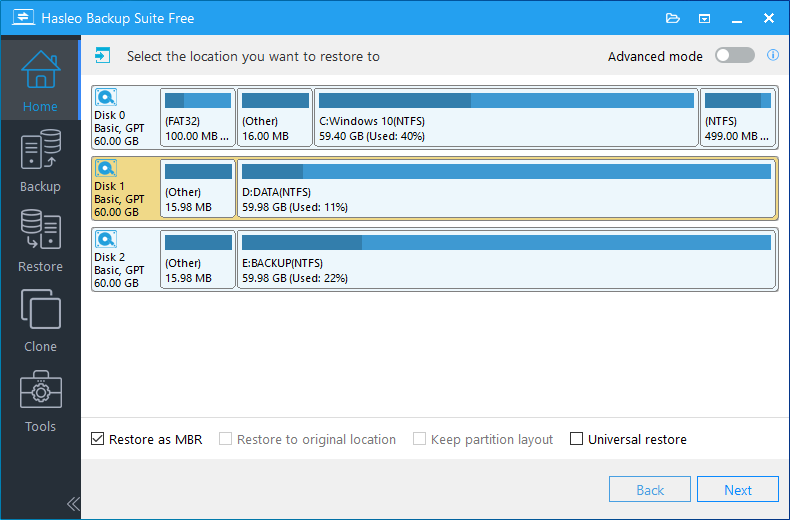The width and height of the screenshot is (790, 520).
Task: Click the 'Disk 1' label text
Action: (110, 186)
